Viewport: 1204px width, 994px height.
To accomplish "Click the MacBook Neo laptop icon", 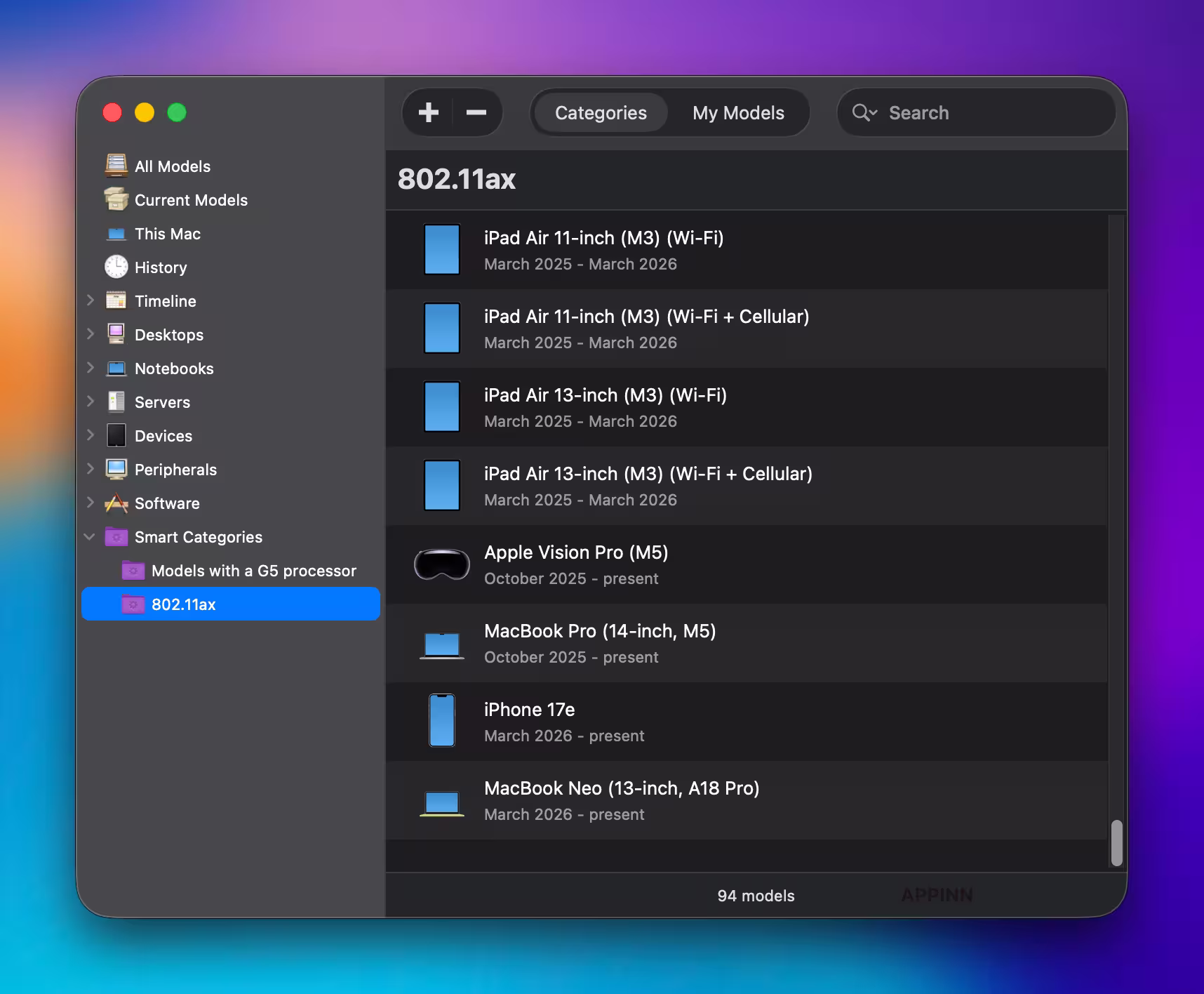I will pos(442,802).
